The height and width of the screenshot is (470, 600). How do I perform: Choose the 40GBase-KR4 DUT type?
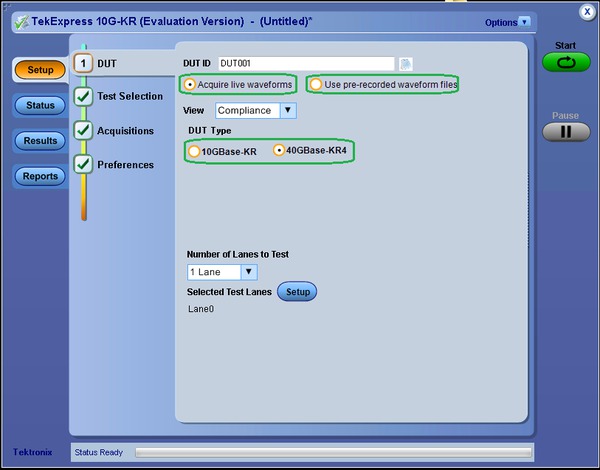pyautogui.click(x=310, y=150)
